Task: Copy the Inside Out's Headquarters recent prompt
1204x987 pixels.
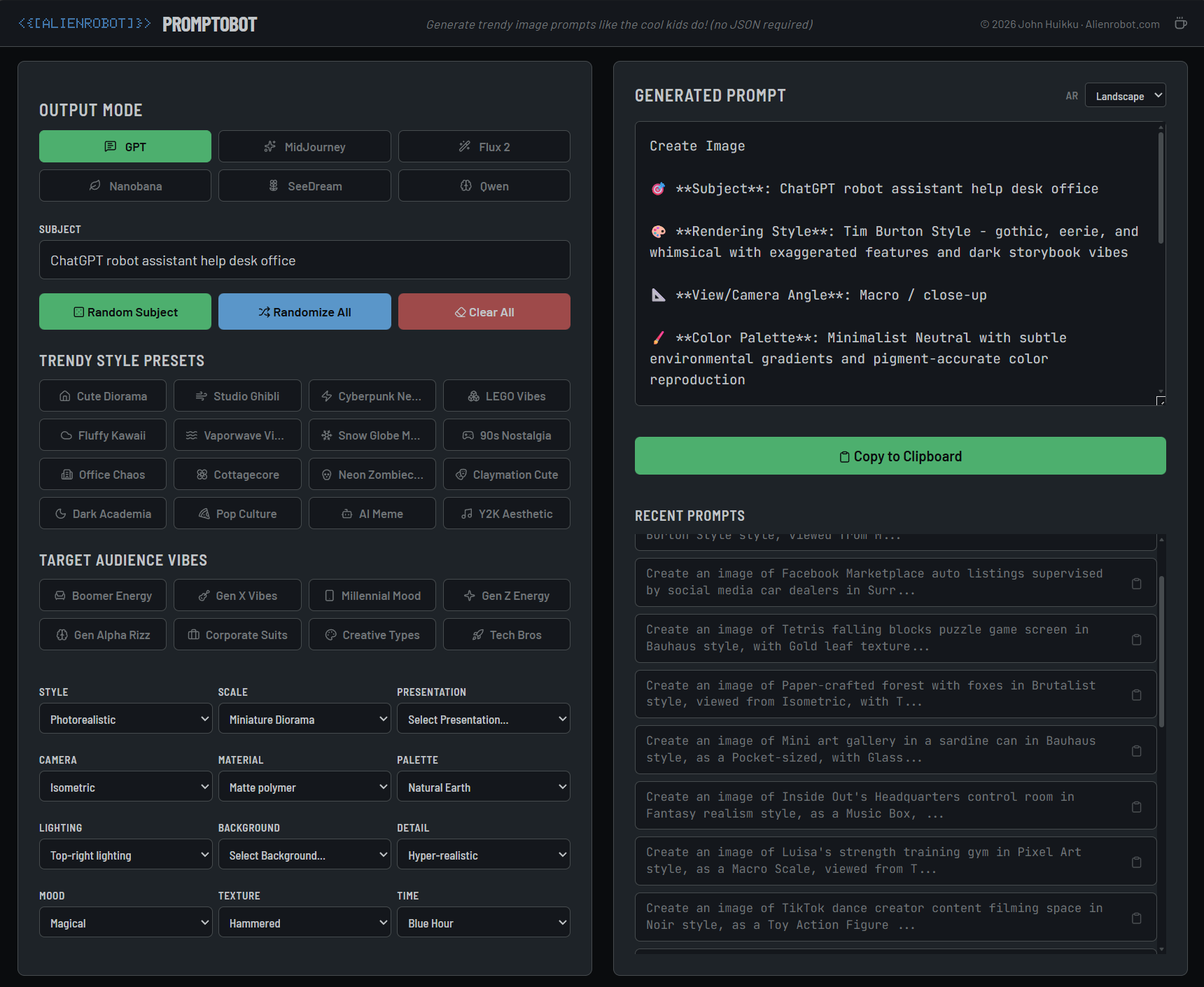Action: 1136,806
